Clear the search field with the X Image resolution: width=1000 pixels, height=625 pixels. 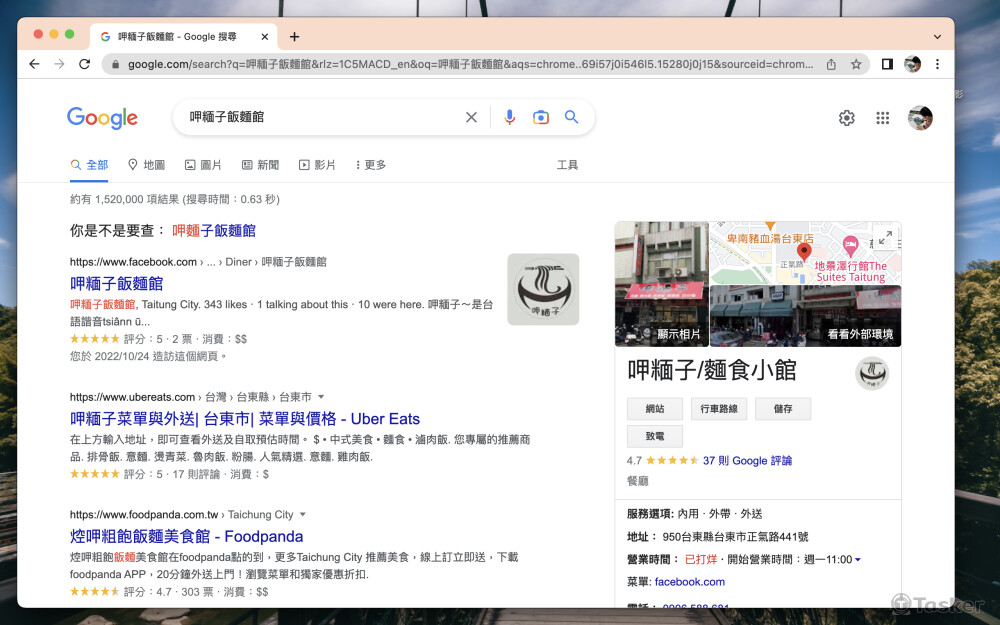pyautogui.click(x=471, y=117)
